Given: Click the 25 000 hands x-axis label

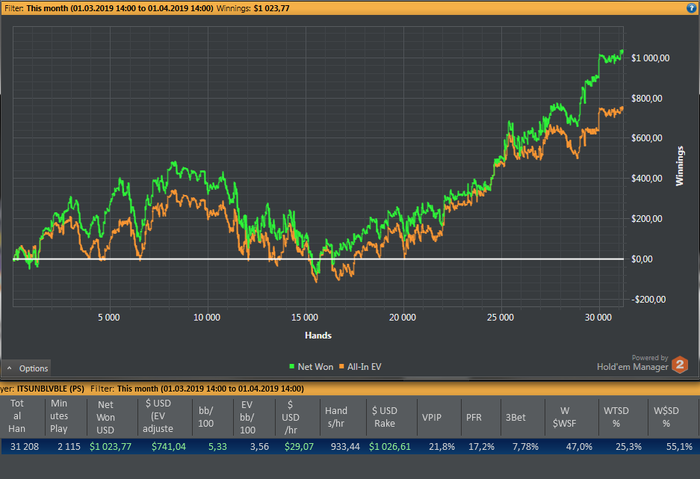Looking at the screenshot, I should (500, 317).
